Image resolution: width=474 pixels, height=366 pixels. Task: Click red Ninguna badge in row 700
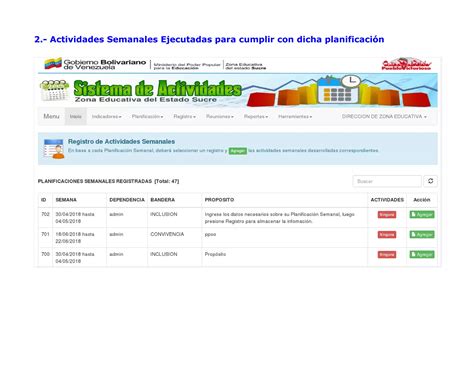click(x=387, y=255)
